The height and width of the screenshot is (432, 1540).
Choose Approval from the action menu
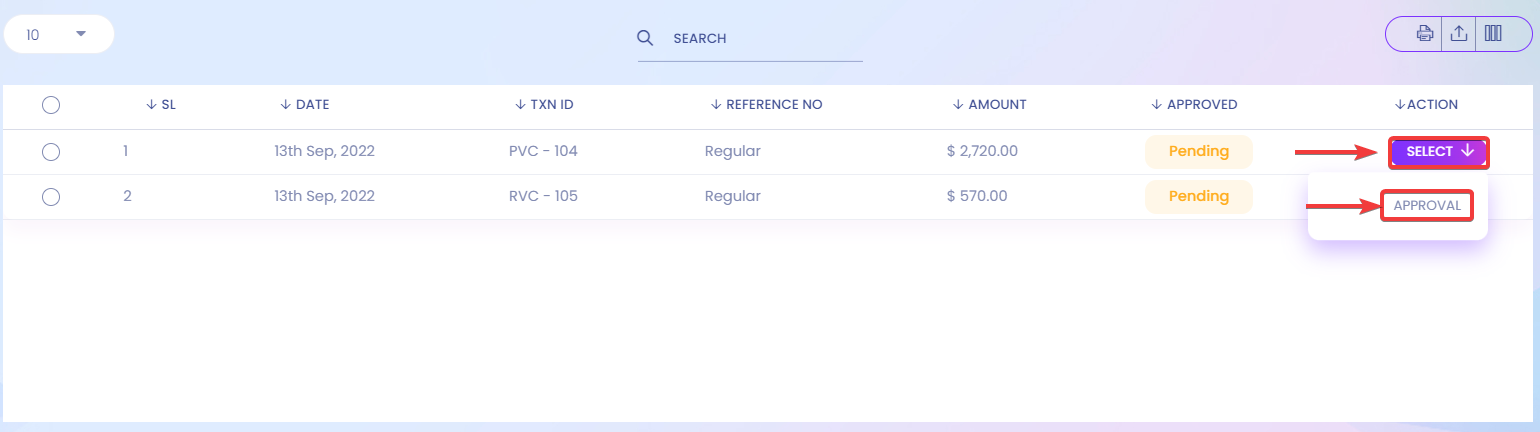point(1427,206)
